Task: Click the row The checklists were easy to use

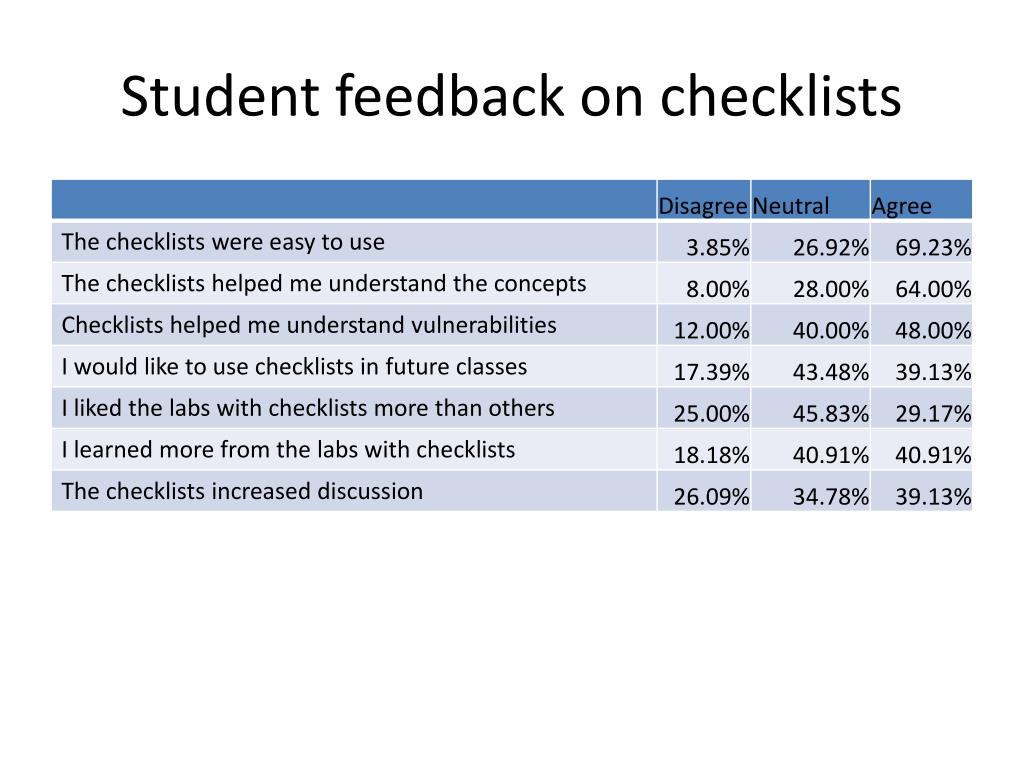Action: coord(512,242)
